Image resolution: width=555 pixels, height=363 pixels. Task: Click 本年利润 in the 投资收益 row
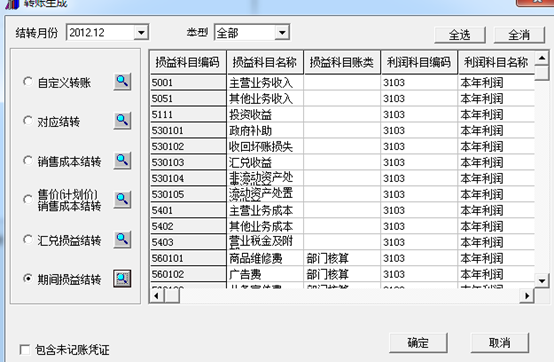point(496,114)
